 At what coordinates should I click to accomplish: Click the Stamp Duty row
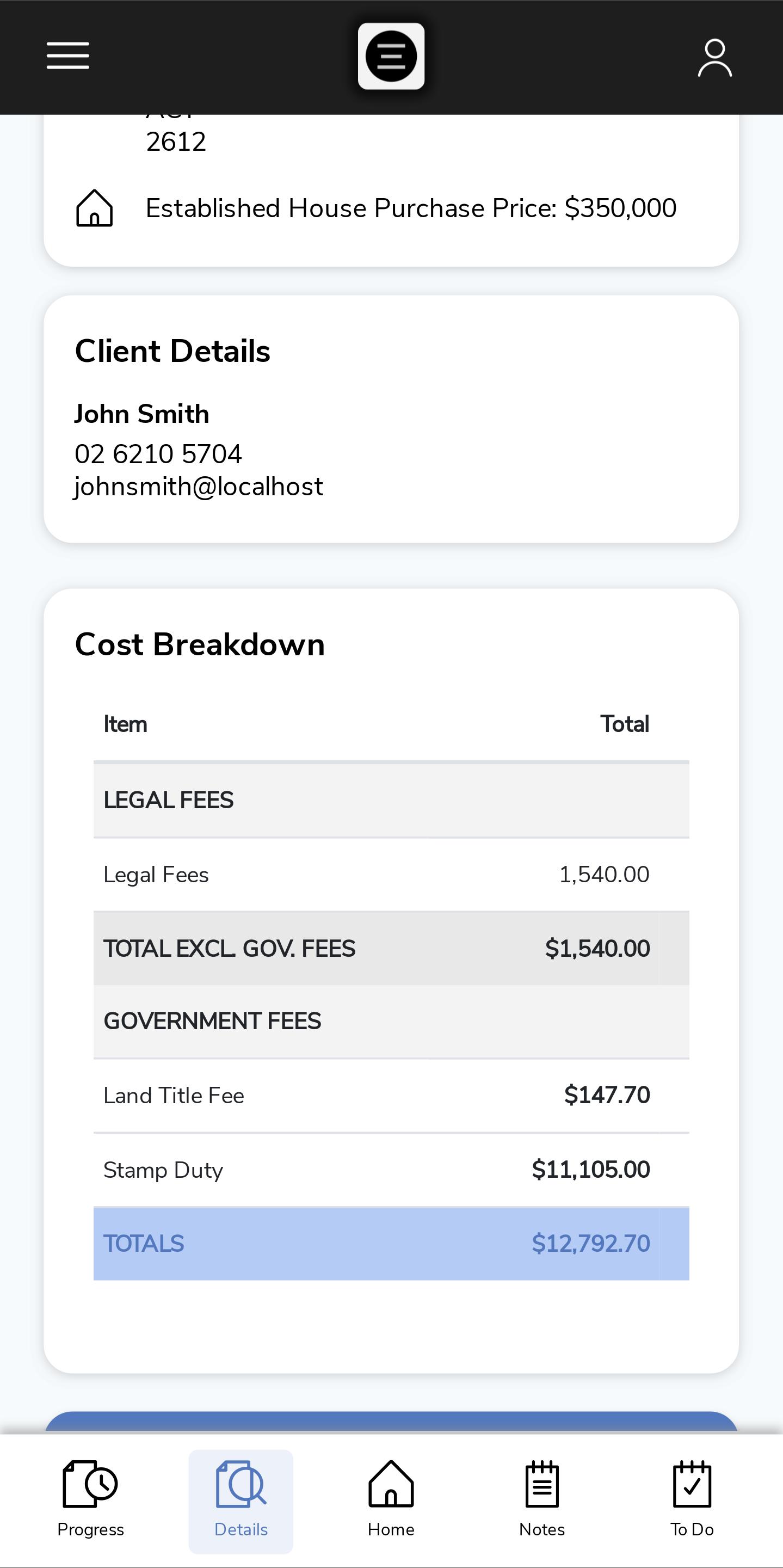[x=391, y=1170]
